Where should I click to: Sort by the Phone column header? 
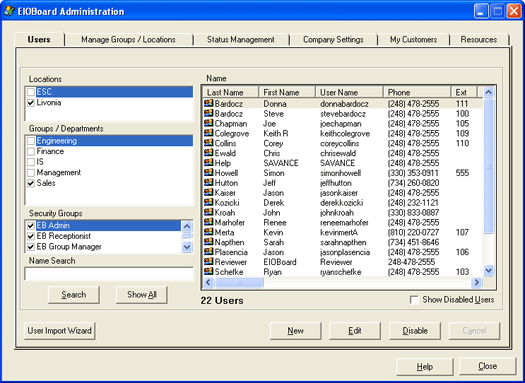[x=417, y=92]
